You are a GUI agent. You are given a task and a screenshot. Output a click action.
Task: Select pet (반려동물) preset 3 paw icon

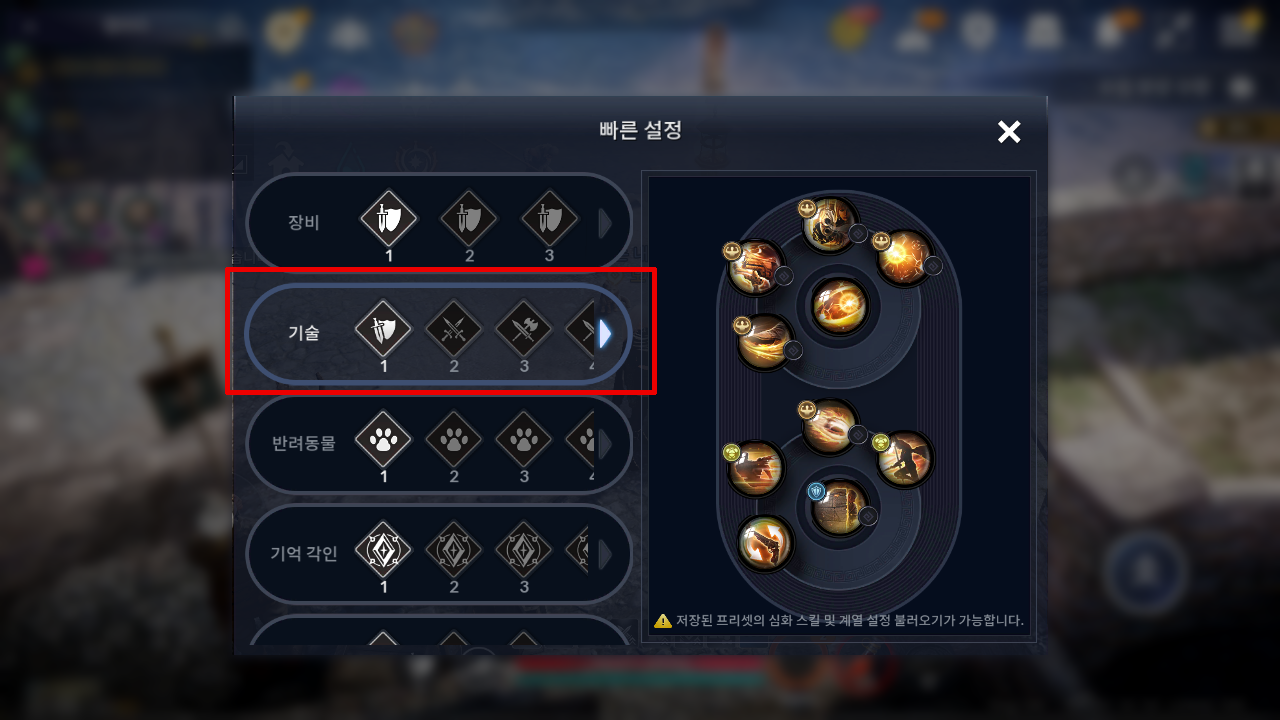pyautogui.click(x=524, y=440)
